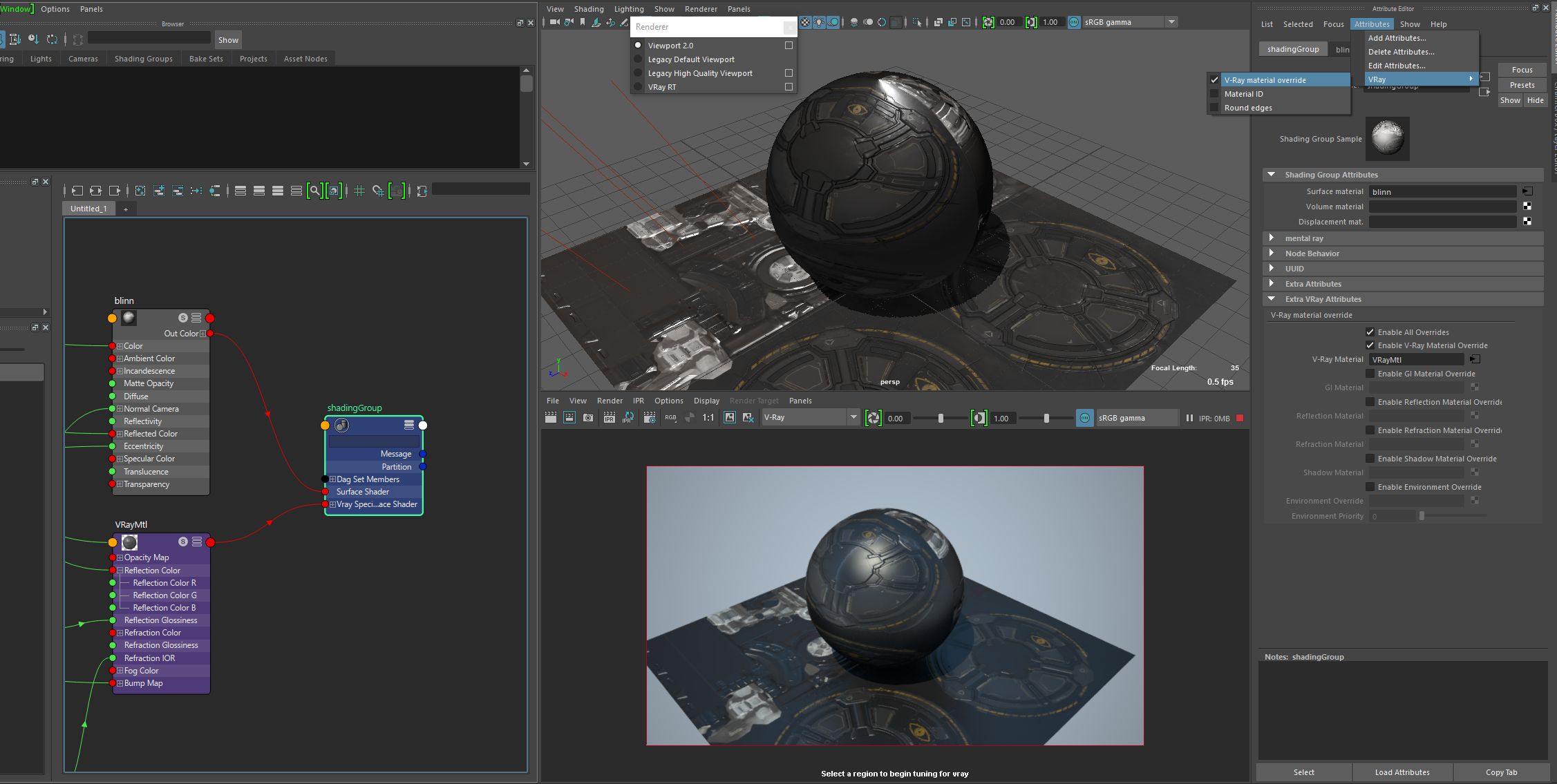Click the 1:1 real size icon
This screenshot has height=784, width=1557.
708,418
